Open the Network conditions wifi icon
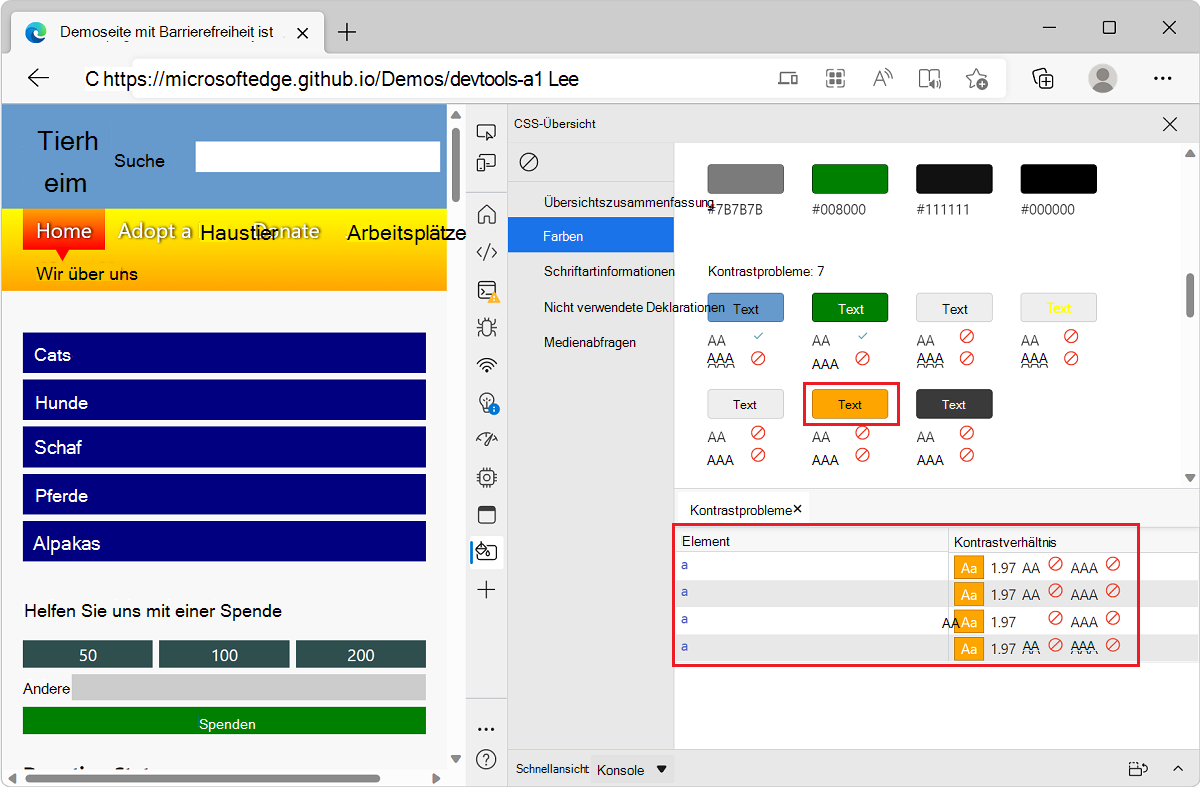This screenshot has height=787, width=1200. tap(486, 365)
